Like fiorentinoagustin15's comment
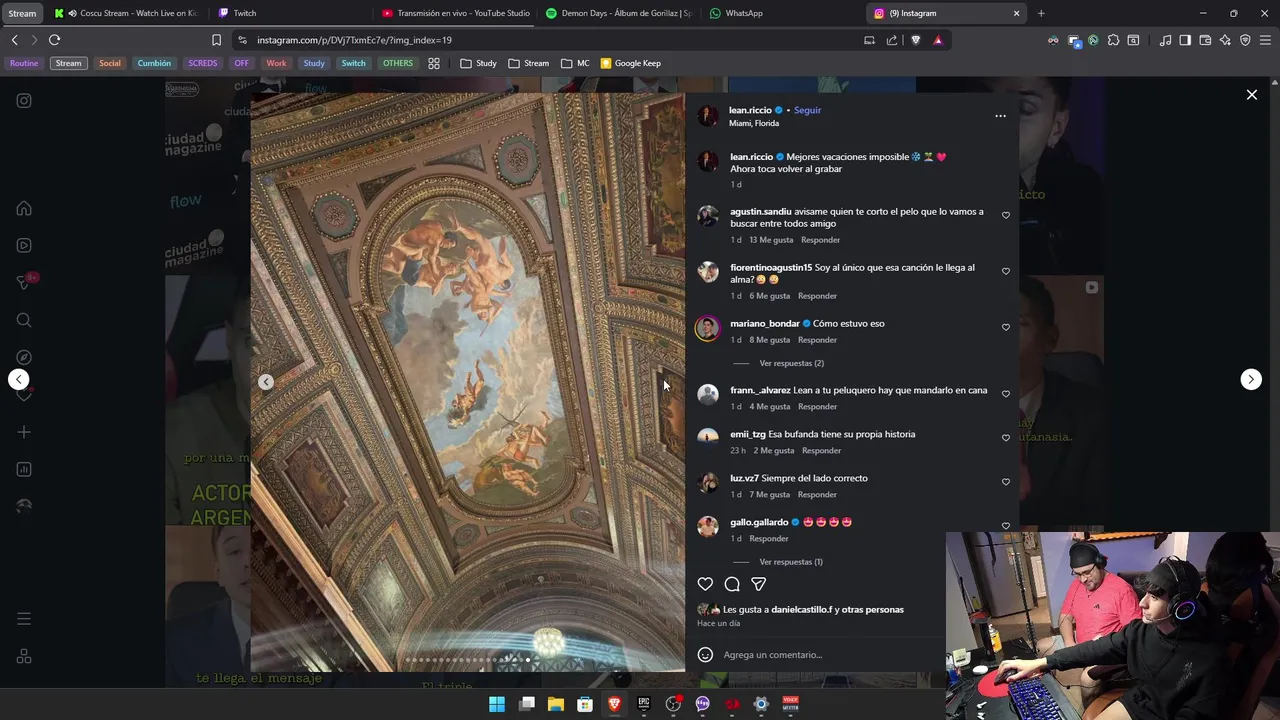1280x720 pixels. (x=1006, y=271)
